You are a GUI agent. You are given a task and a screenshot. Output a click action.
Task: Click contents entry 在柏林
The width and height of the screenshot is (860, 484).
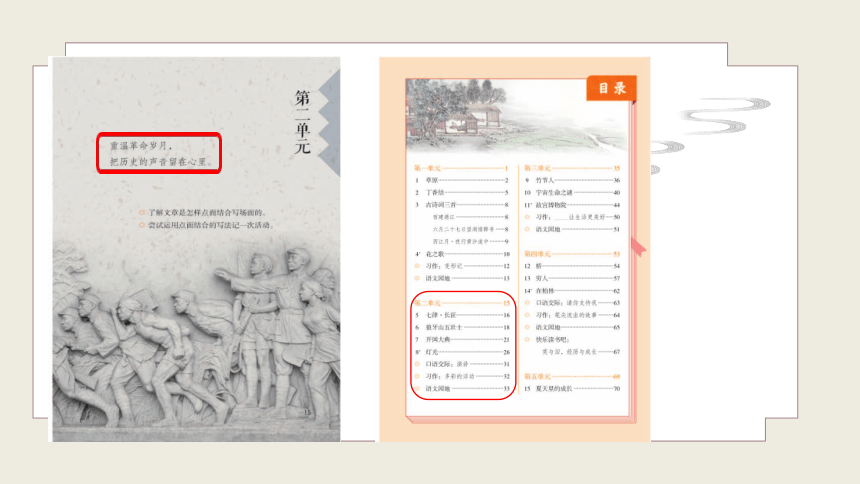[572, 291]
